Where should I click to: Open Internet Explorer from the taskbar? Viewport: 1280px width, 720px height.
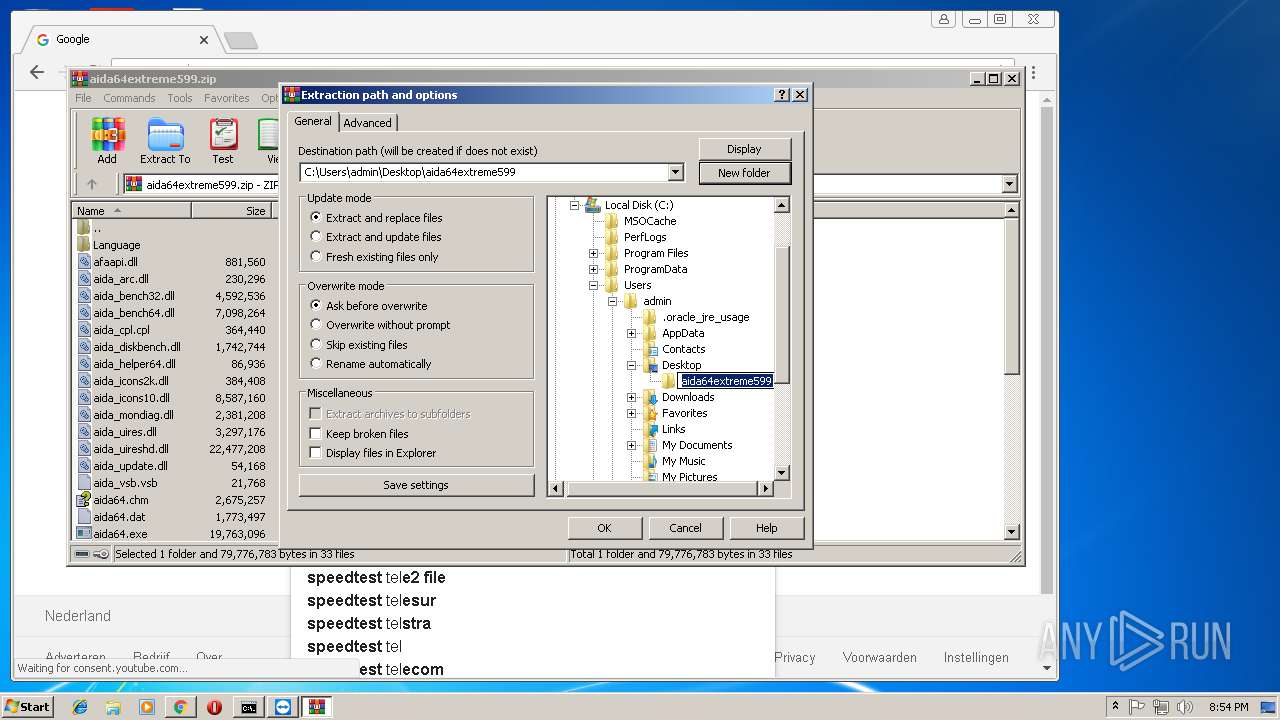pos(80,707)
